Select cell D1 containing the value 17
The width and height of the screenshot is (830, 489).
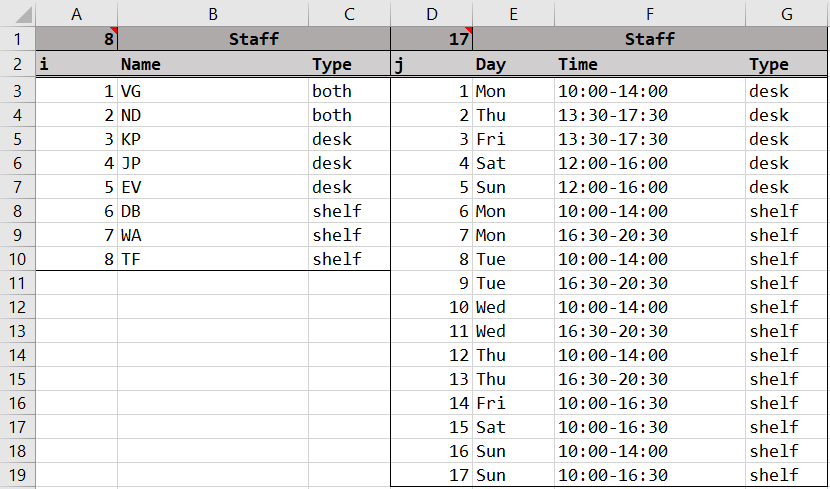[431, 40]
